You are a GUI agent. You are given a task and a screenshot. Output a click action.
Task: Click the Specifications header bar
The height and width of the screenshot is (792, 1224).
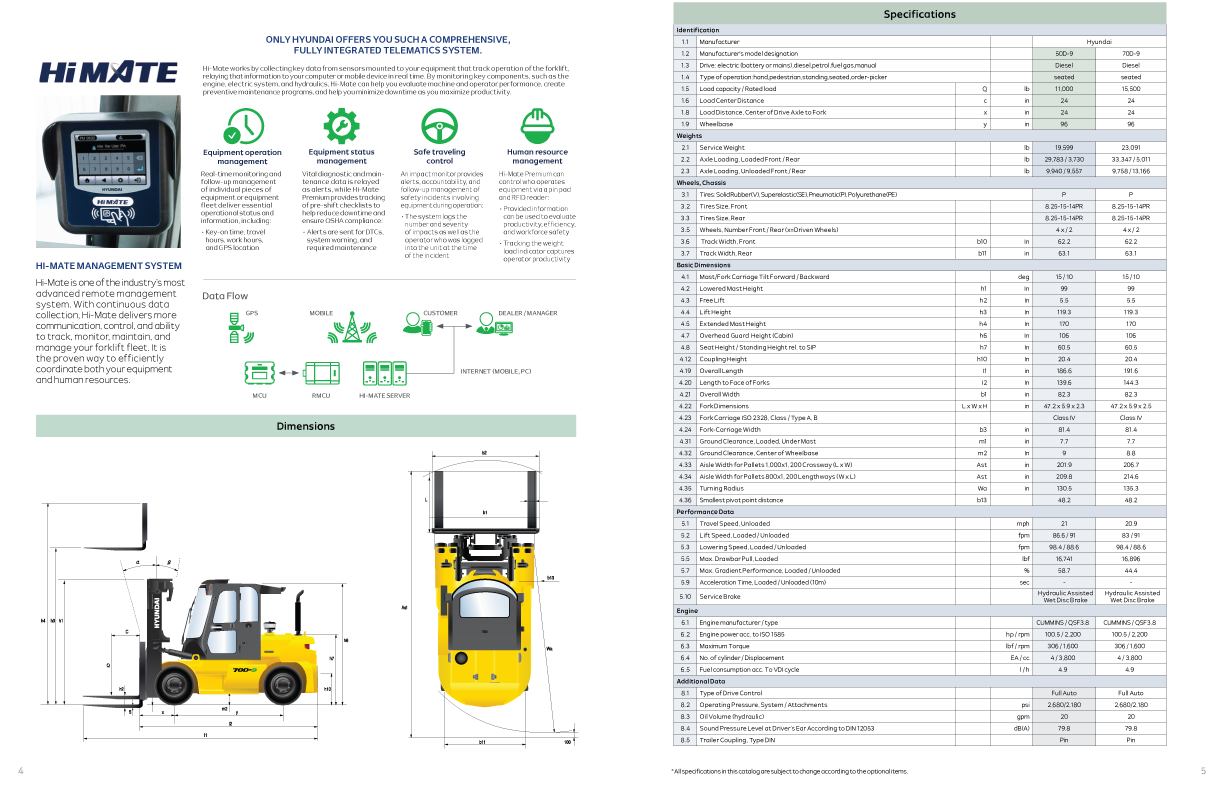[919, 14]
